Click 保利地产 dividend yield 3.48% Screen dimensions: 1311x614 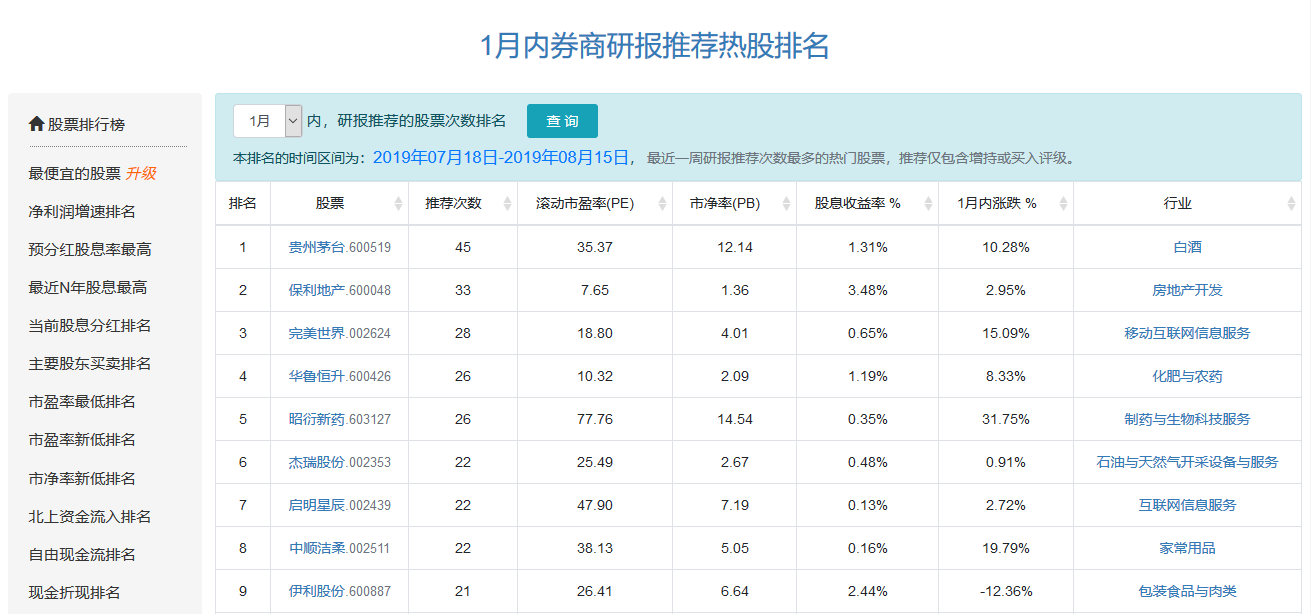[867, 290]
